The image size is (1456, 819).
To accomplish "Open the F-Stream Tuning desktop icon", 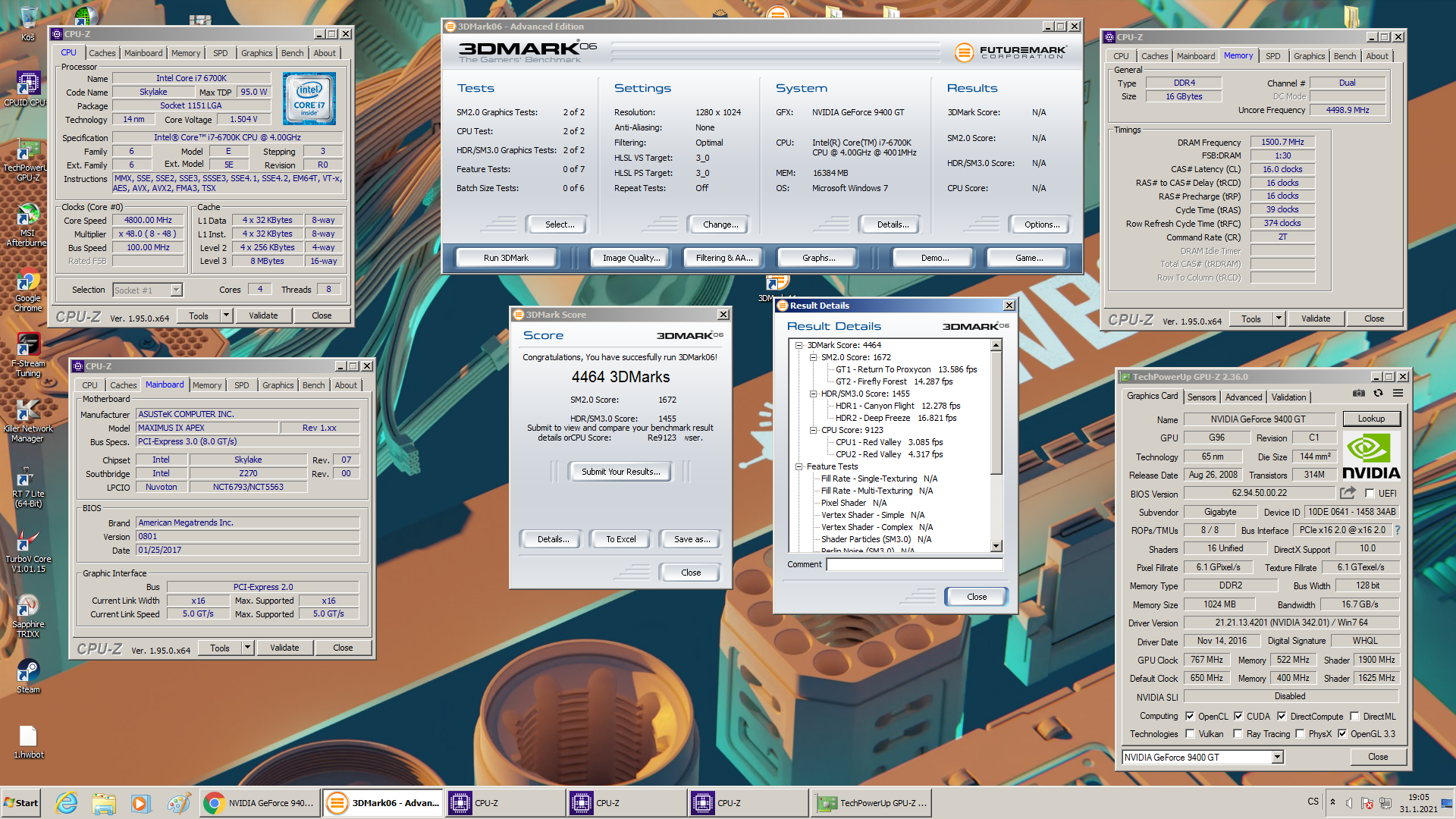I will click(27, 356).
